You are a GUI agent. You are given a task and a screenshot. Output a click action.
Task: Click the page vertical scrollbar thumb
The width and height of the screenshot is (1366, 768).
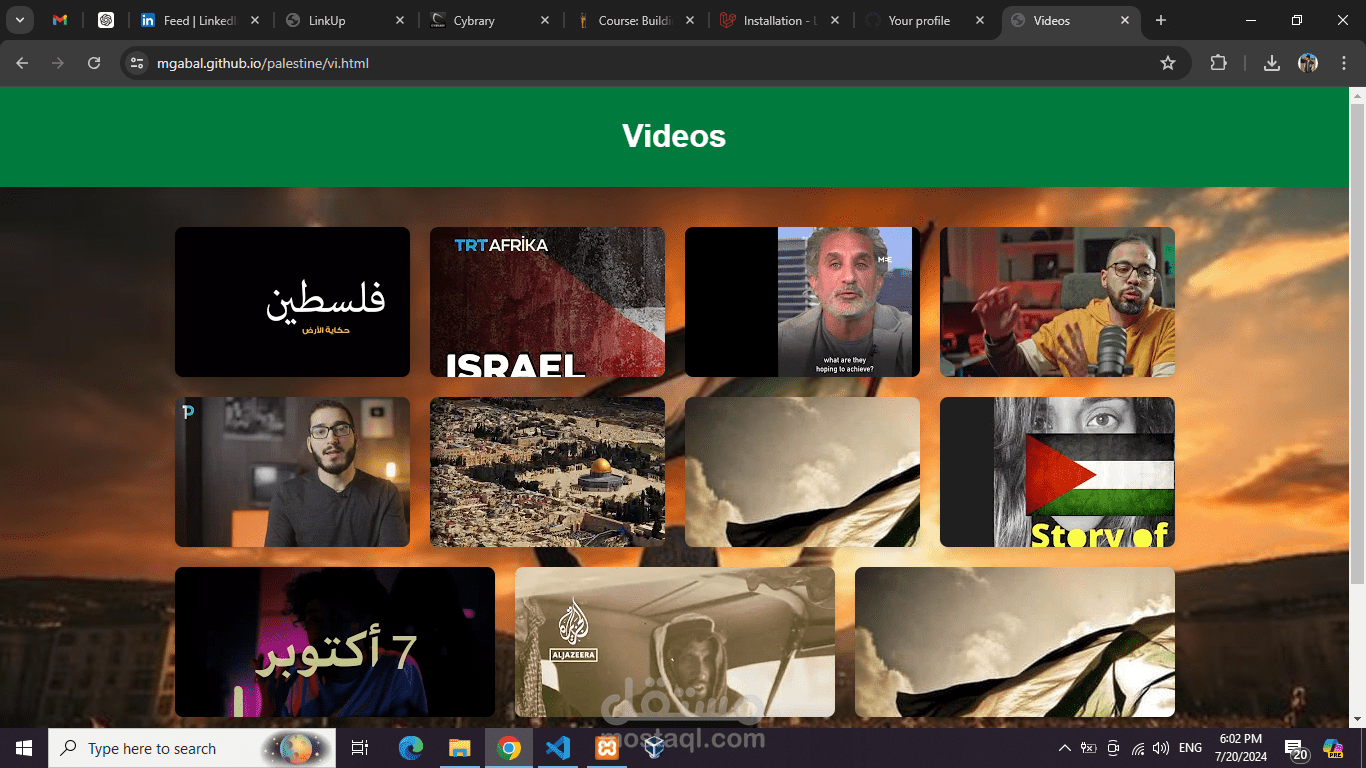pos(1357,343)
